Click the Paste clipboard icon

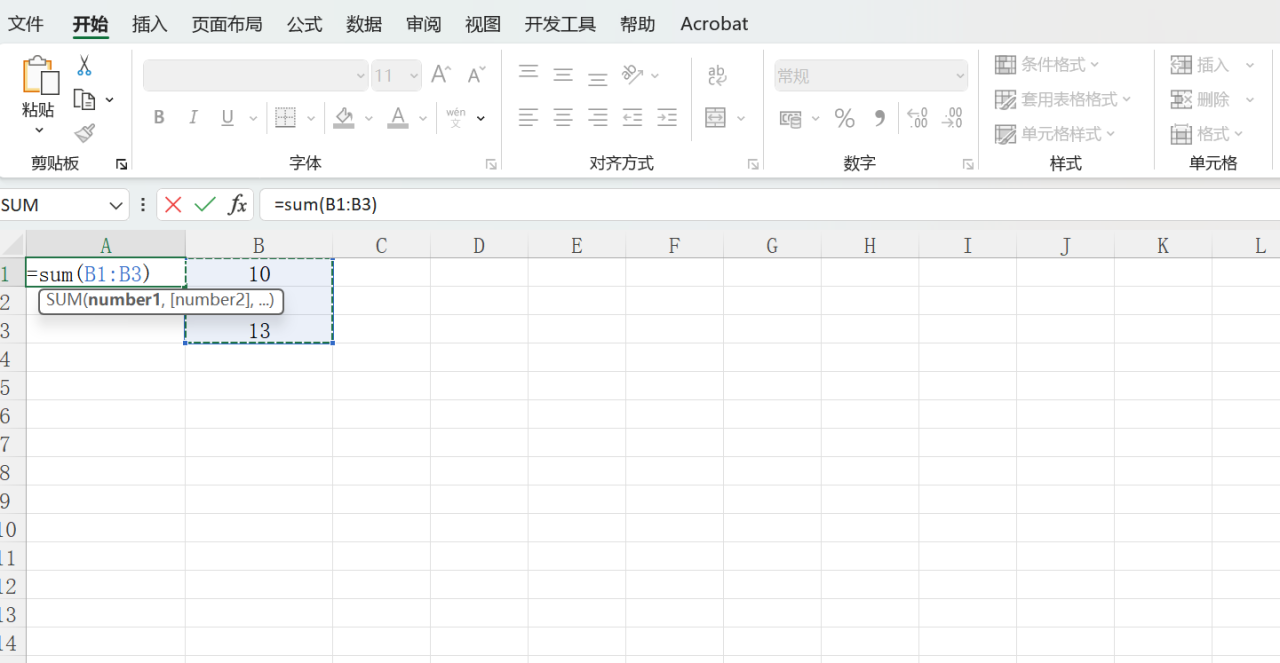point(39,76)
